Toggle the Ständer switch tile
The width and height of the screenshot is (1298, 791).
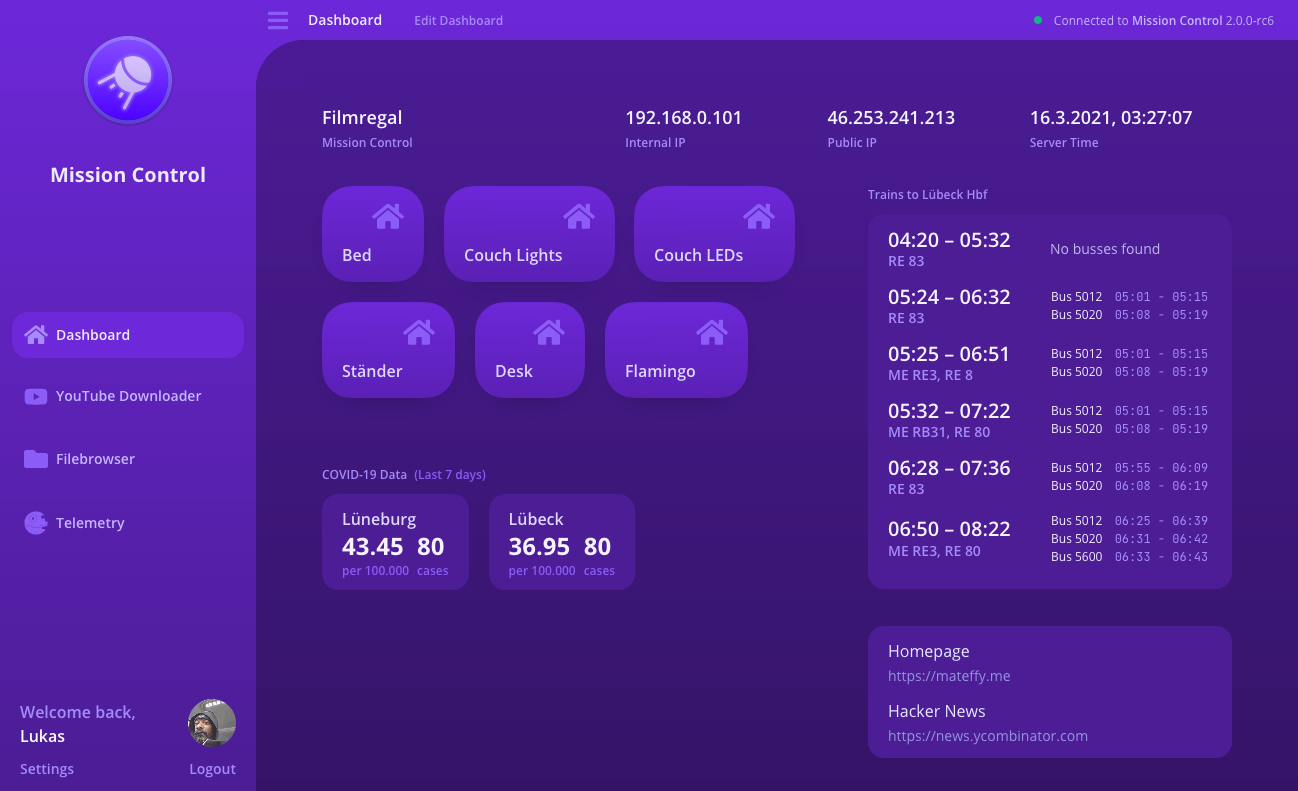(x=388, y=350)
